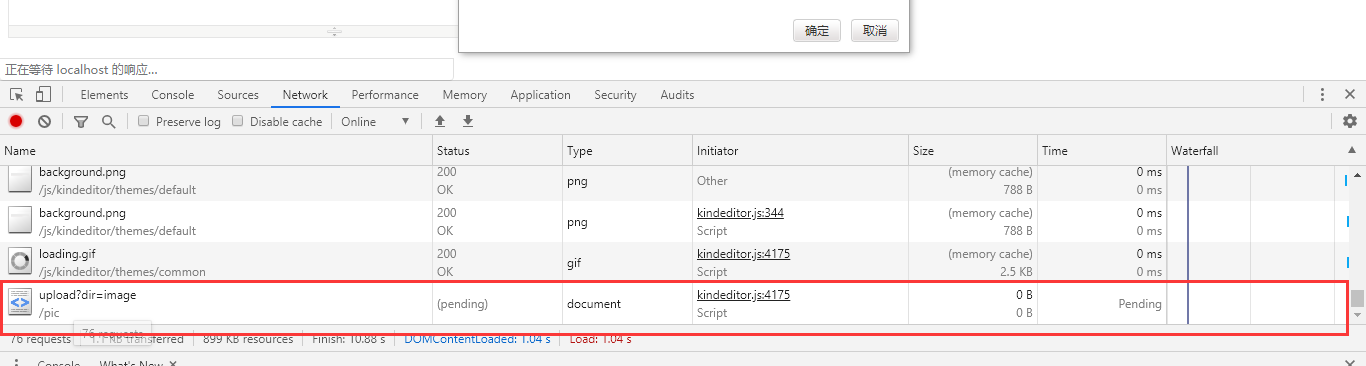Enable the Disable cache checkbox
Screen dimensions: 1366x366
238,121
